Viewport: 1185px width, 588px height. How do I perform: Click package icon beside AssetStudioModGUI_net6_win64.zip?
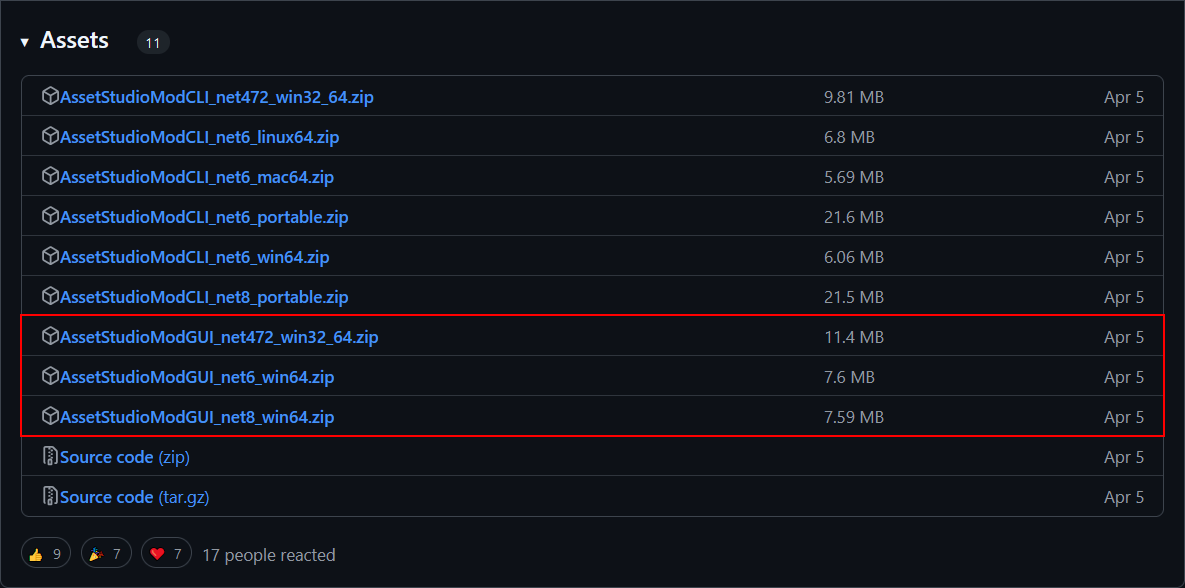[x=50, y=377]
